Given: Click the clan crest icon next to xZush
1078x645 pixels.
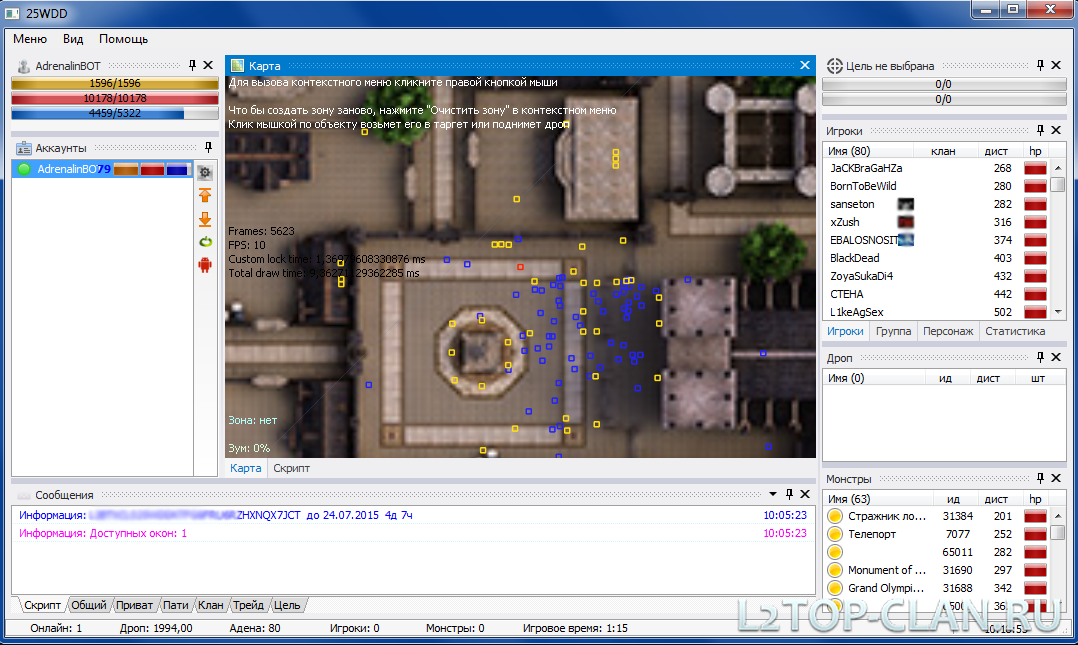Looking at the screenshot, I should pos(906,222).
